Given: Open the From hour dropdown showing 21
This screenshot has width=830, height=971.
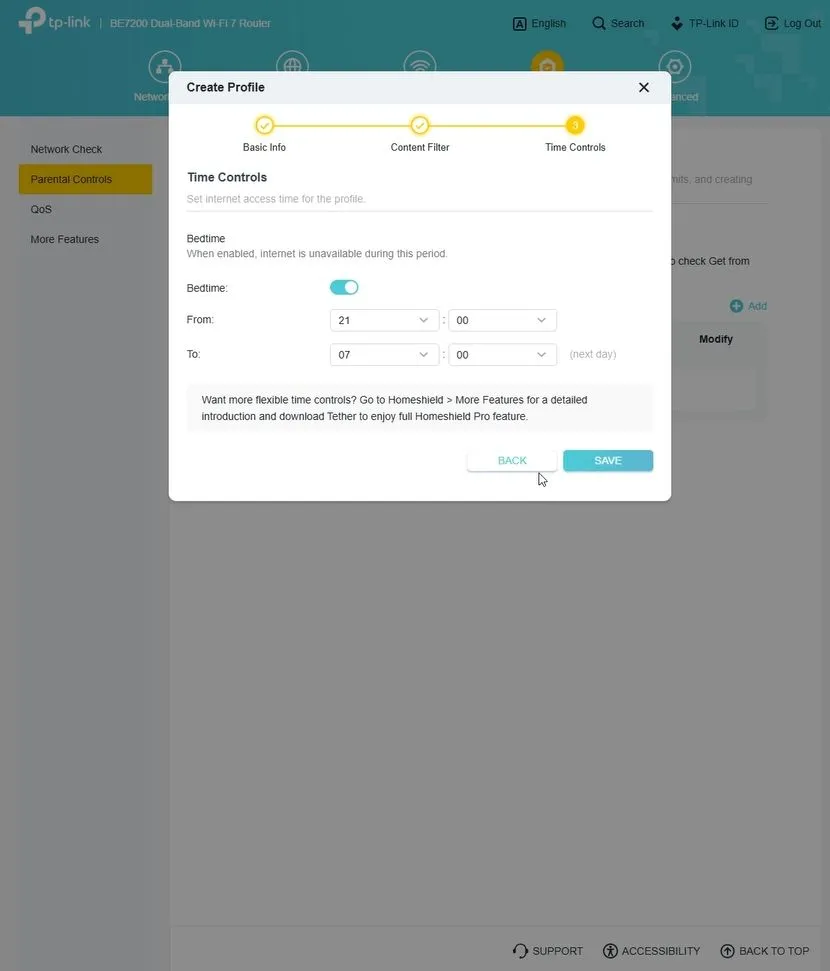Looking at the screenshot, I should [x=384, y=320].
